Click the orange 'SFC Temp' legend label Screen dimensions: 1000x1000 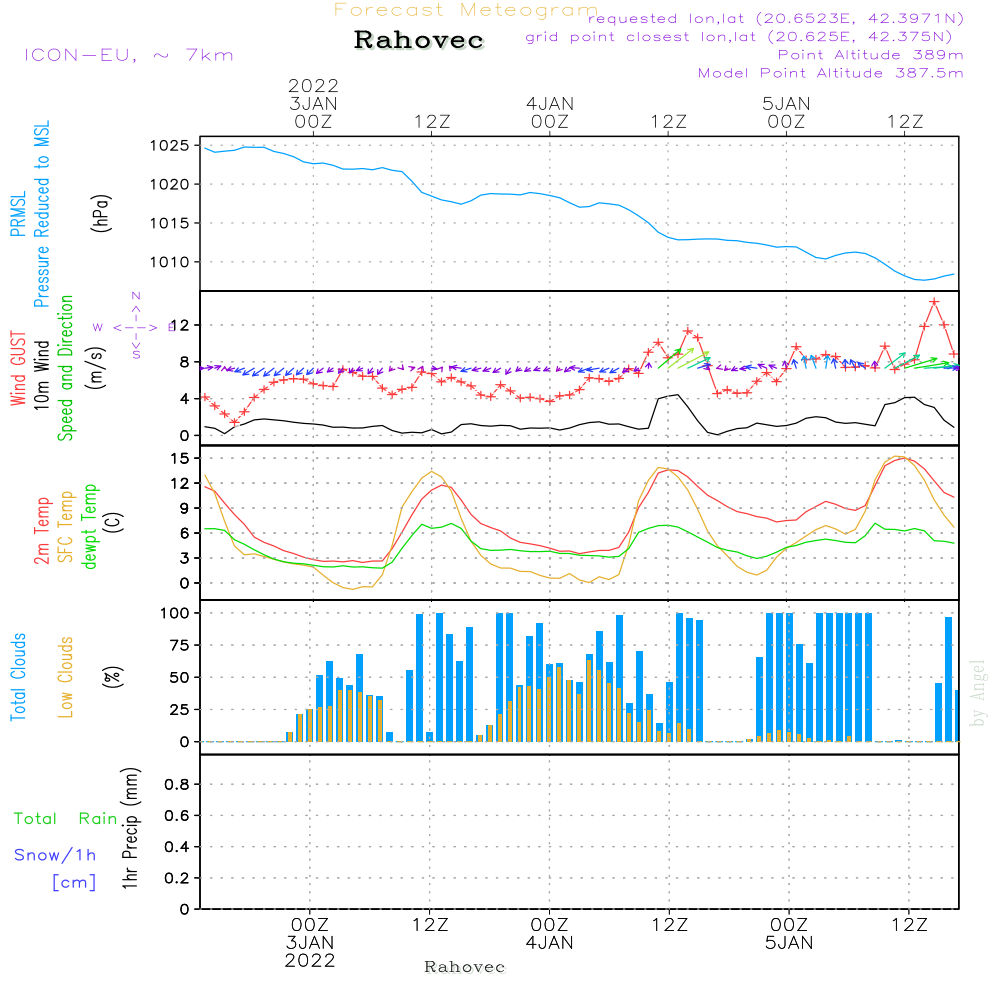[66, 527]
